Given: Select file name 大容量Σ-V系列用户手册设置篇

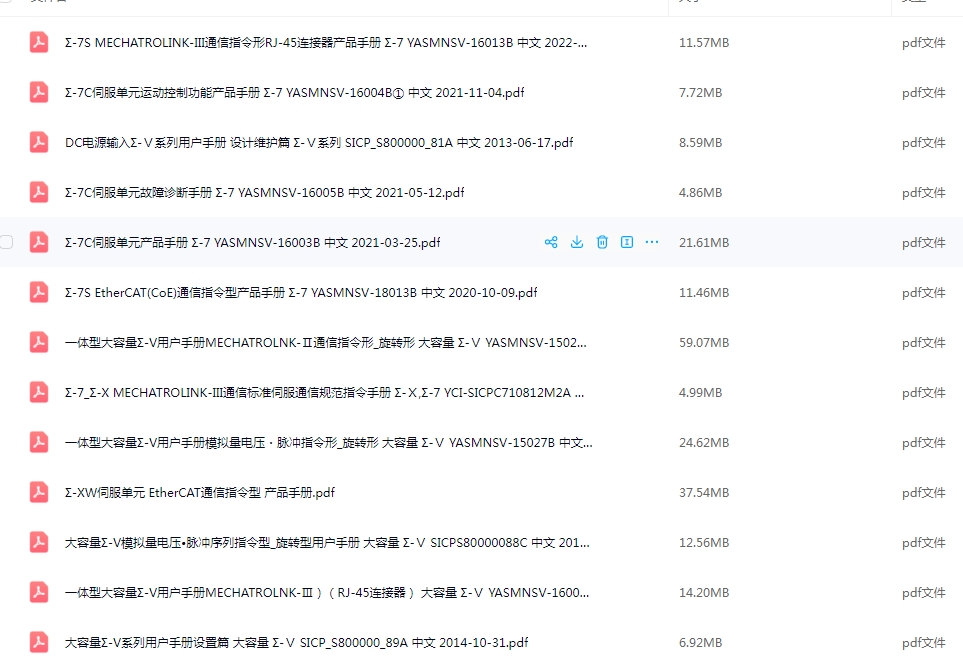Looking at the screenshot, I should pyautogui.click(x=297, y=643).
